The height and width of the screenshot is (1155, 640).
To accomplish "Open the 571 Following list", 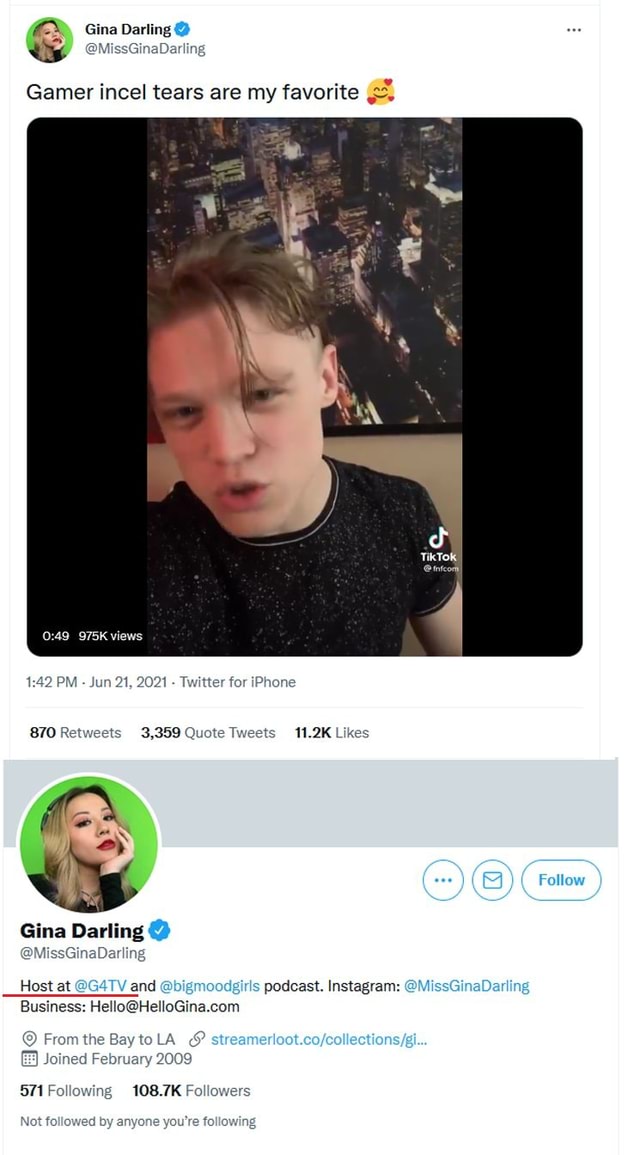I will 66,1091.
